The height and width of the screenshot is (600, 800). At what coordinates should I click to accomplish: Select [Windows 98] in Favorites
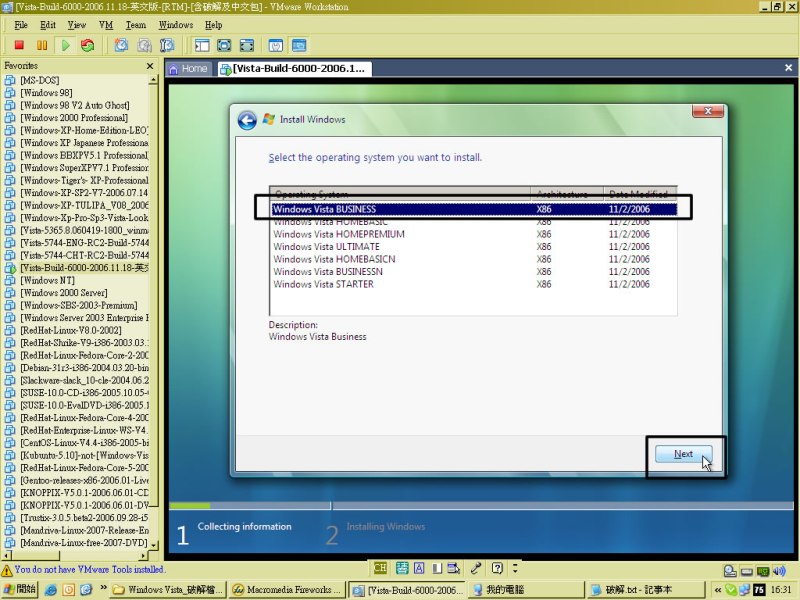[46, 93]
